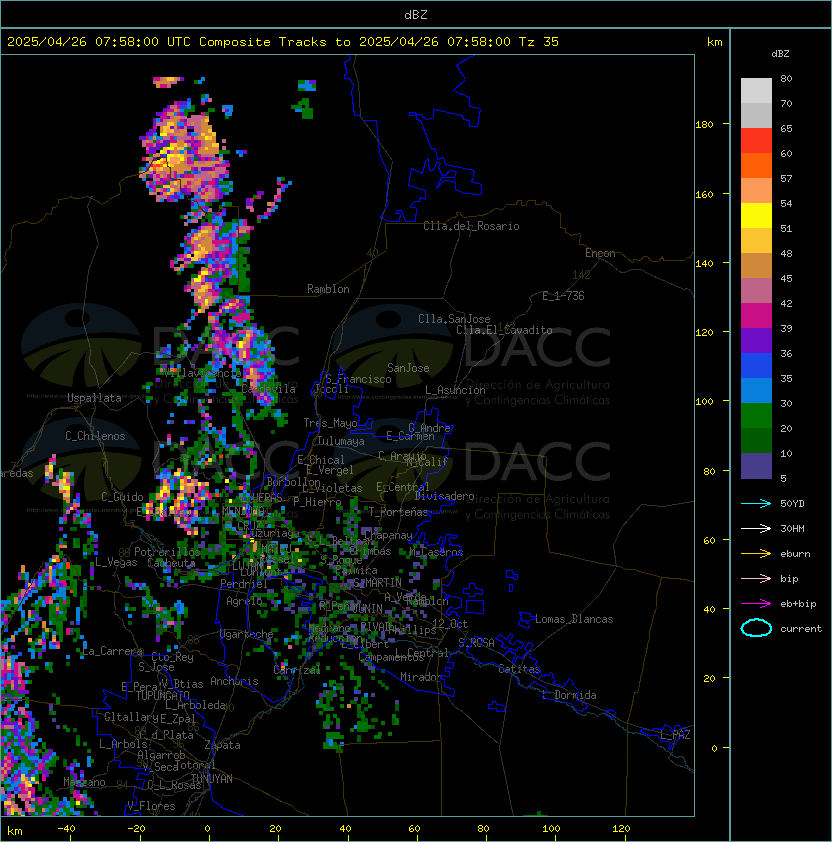Screen dimensions: 832x842
Task: Click the 'V_Flores' map label
Action: coord(151,806)
